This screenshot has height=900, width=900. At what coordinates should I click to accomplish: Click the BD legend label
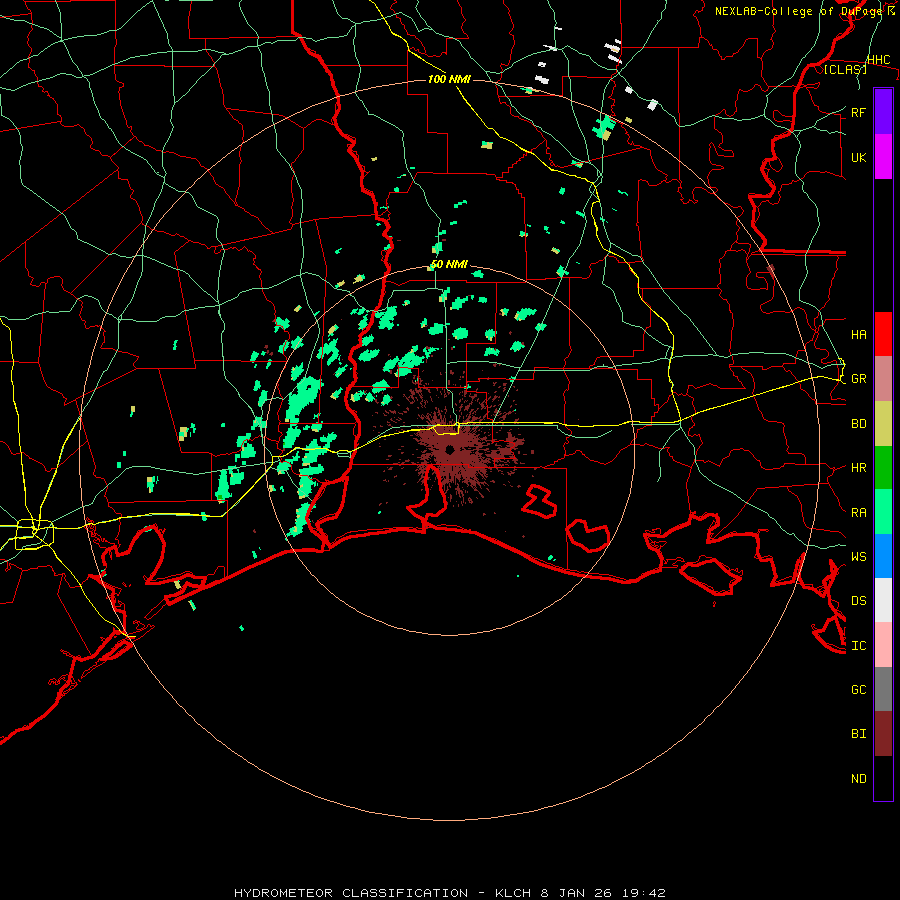[x=859, y=424]
